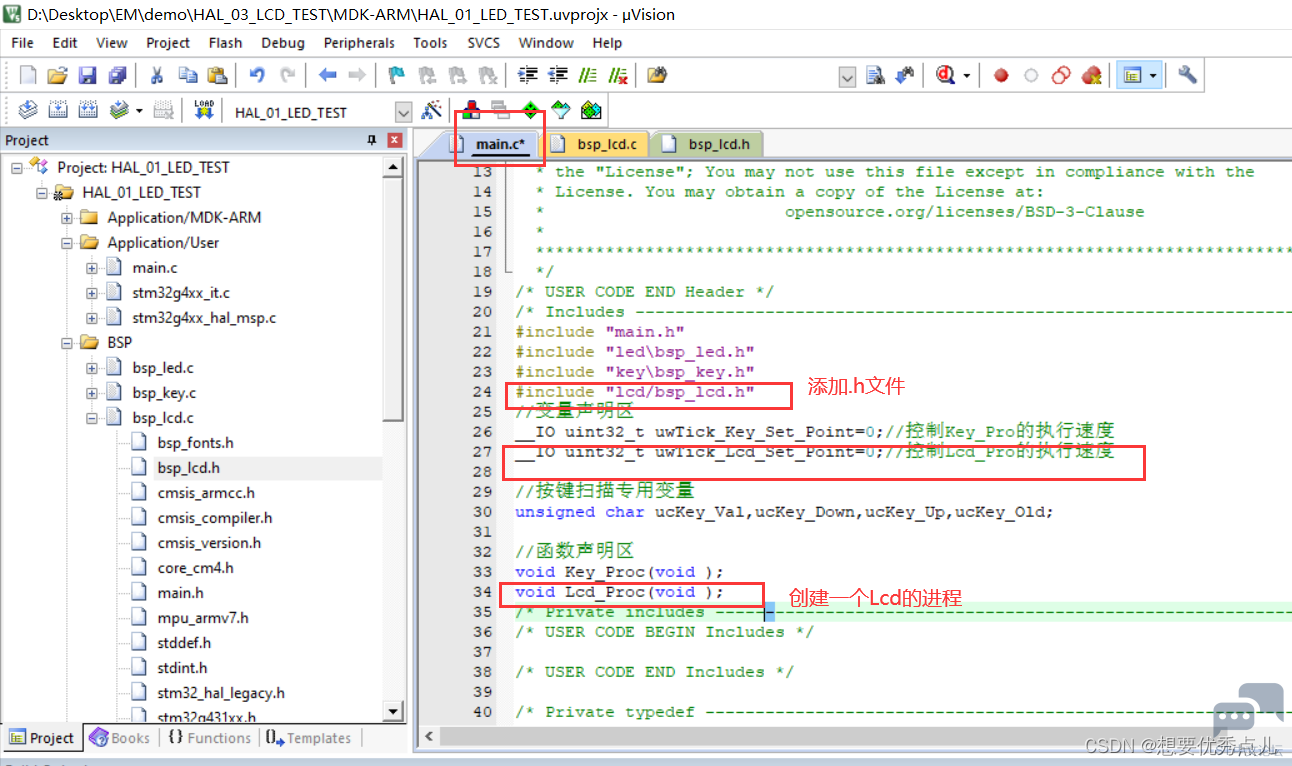Disable all breakpoints icon
1292x766 pixels.
click(1061, 75)
